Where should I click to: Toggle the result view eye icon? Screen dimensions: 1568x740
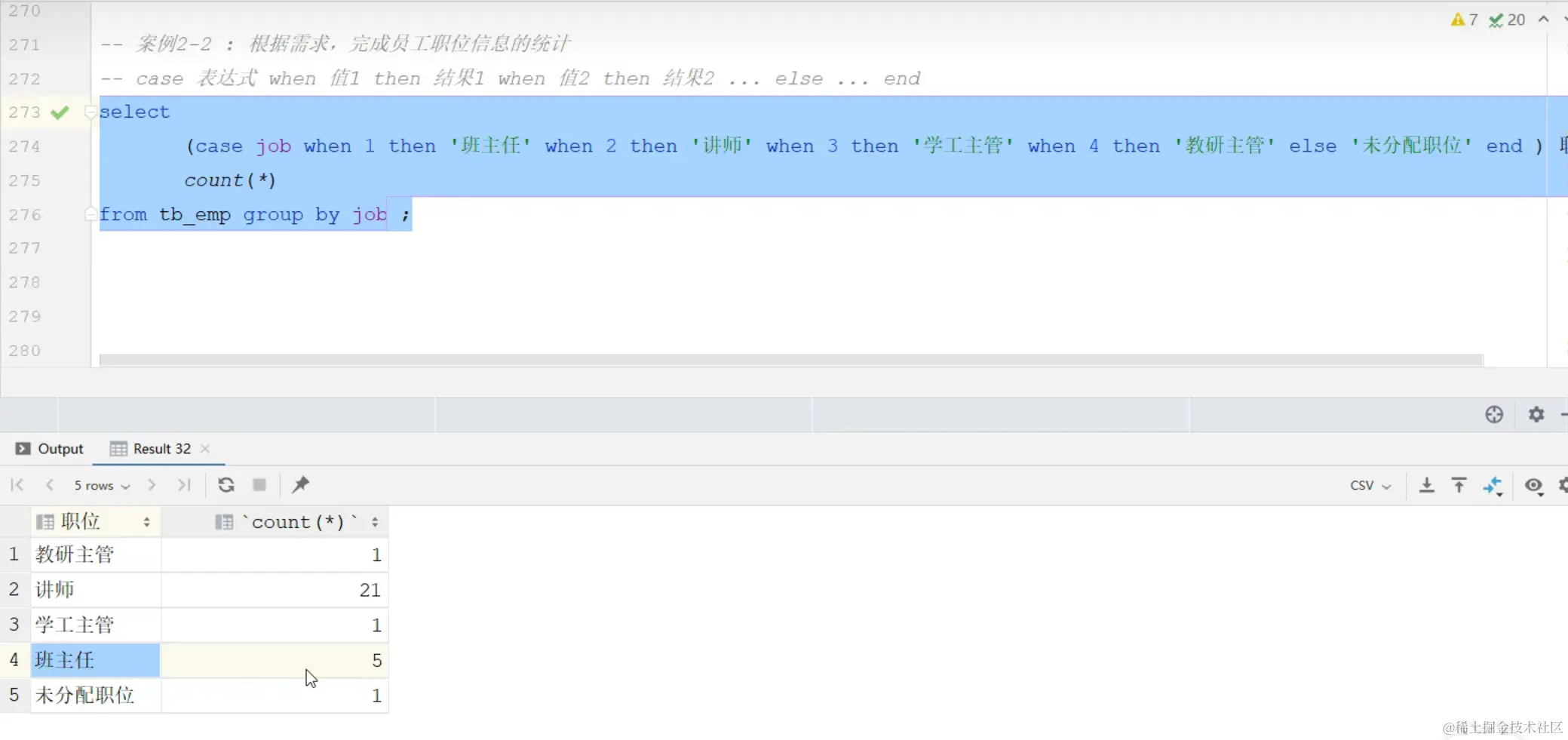[x=1533, y=485]
